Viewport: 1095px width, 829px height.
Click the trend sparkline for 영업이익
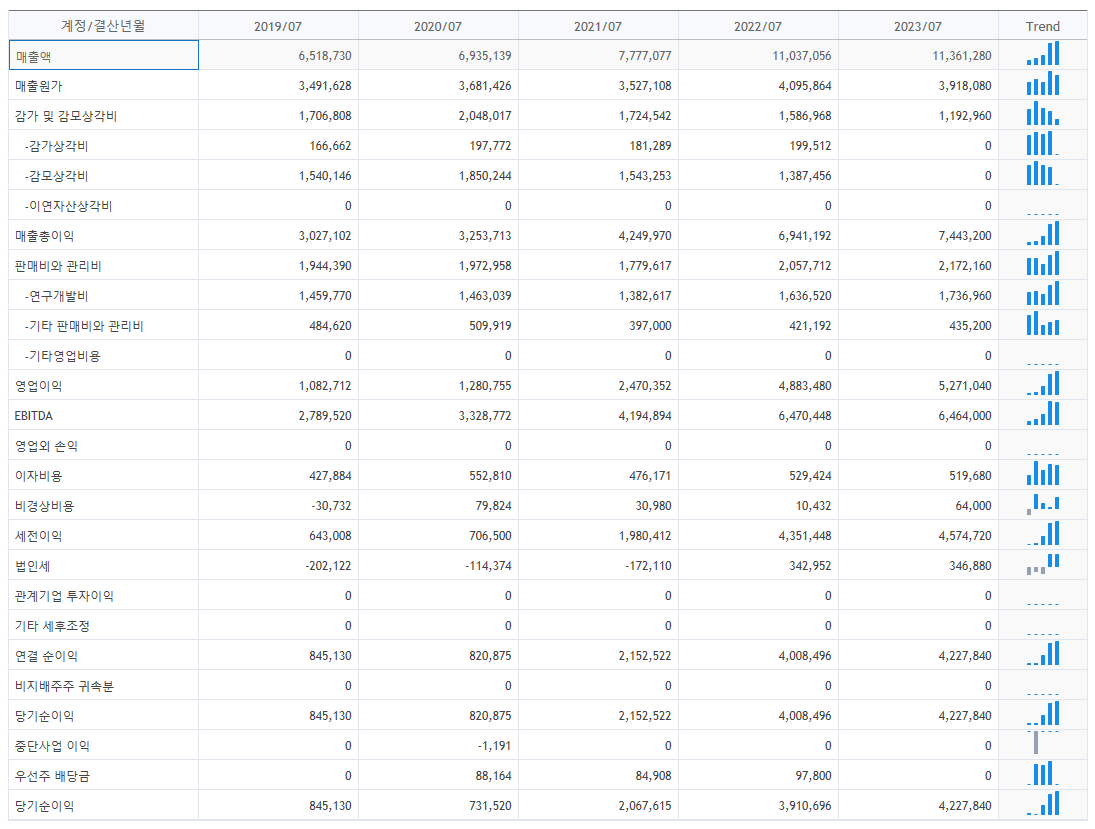[1043, 384]
